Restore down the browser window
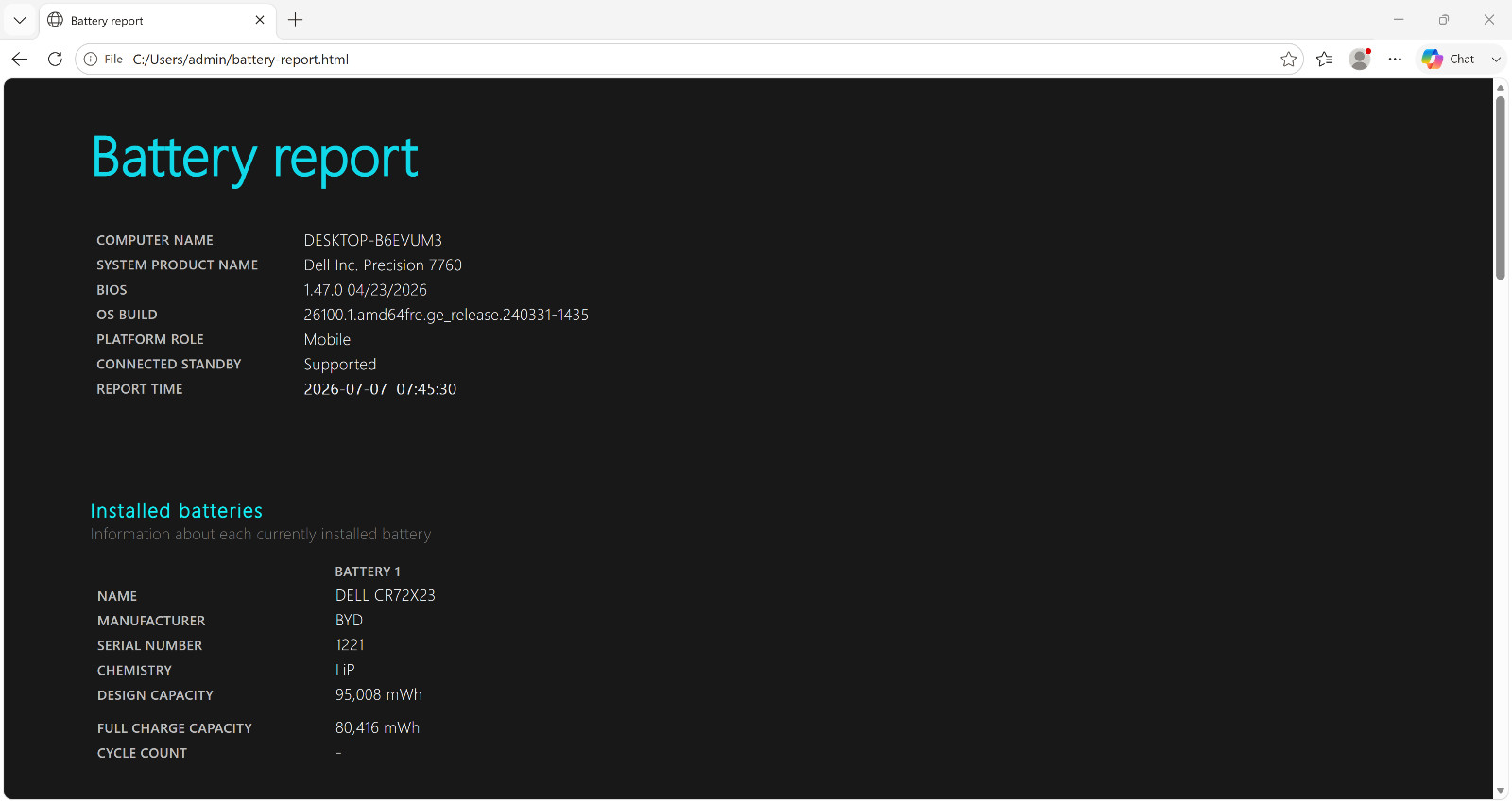This screenshot has height=803, width=1512. point(1444,20)
